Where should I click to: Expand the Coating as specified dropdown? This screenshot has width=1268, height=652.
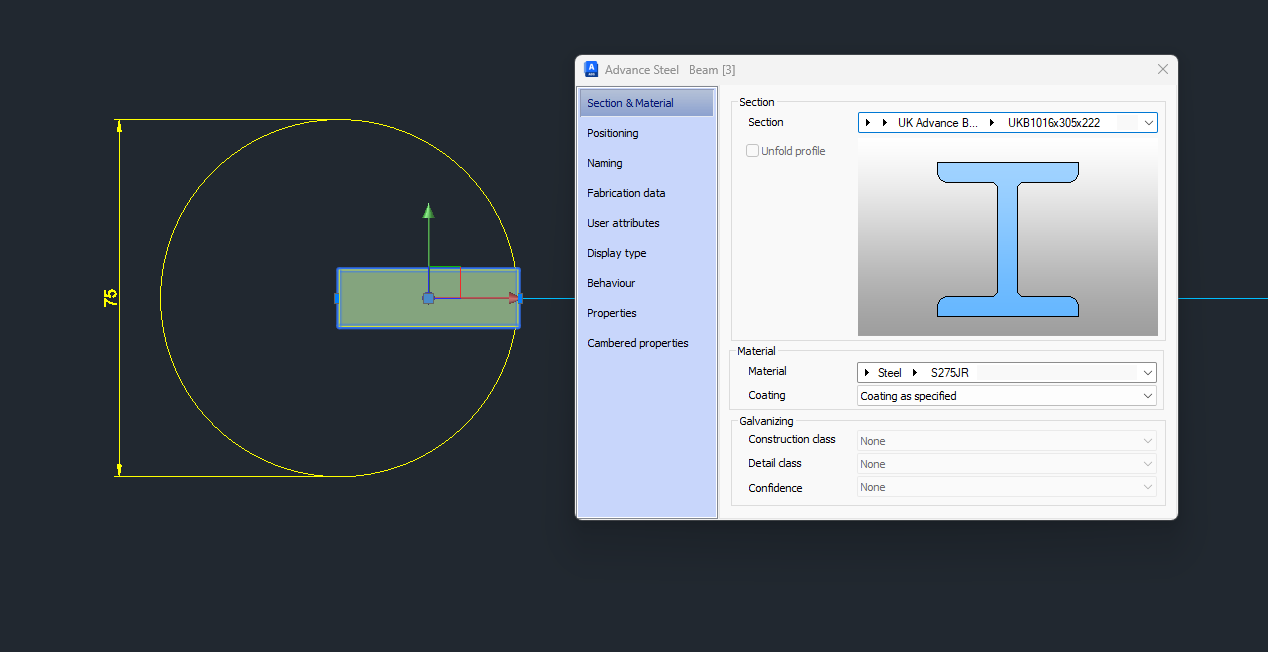[1007, 396]
